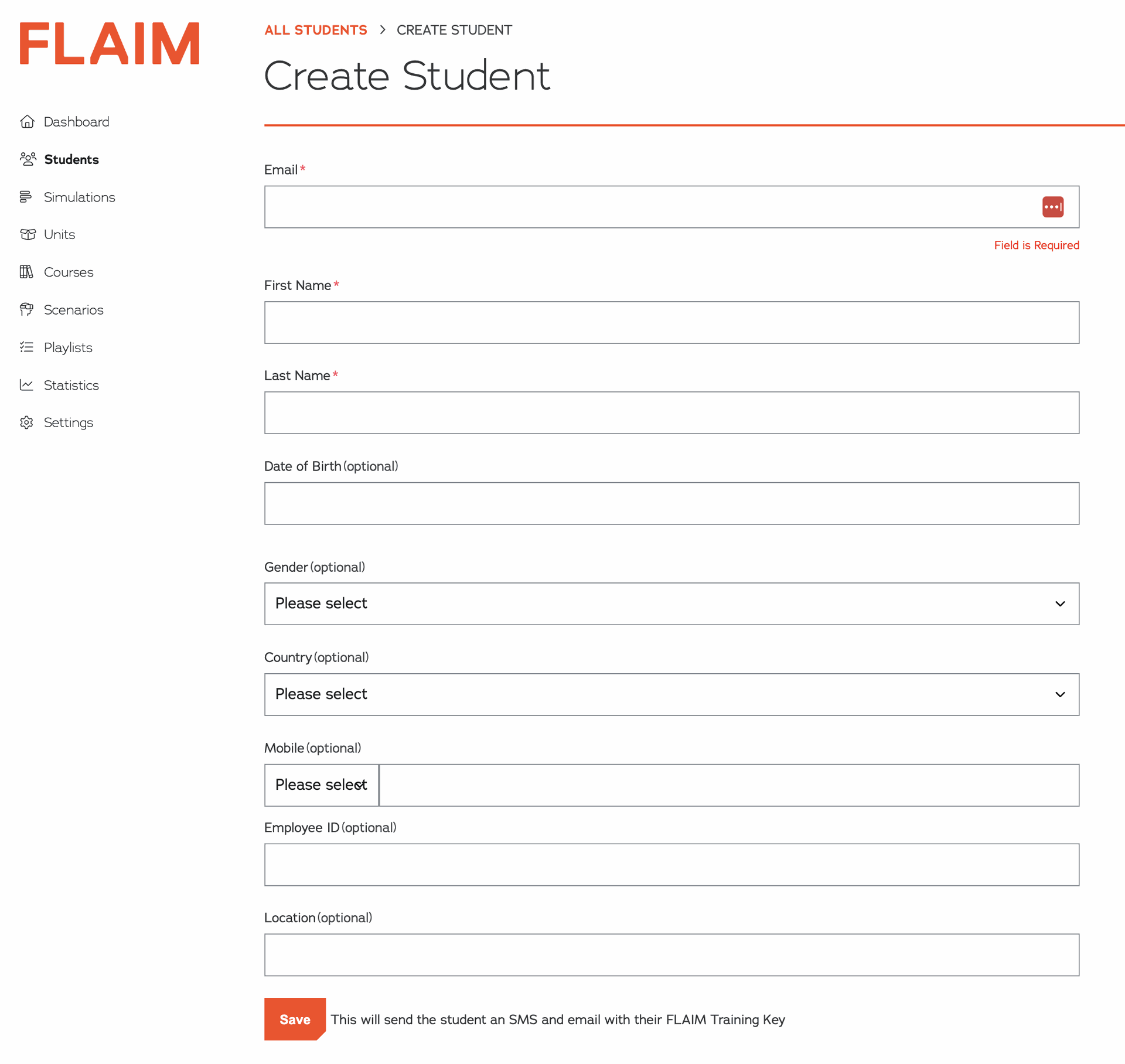Screen dimensions: 1125x1064
Task: Focus the First Name input field
Action: (x=671, y=323)
